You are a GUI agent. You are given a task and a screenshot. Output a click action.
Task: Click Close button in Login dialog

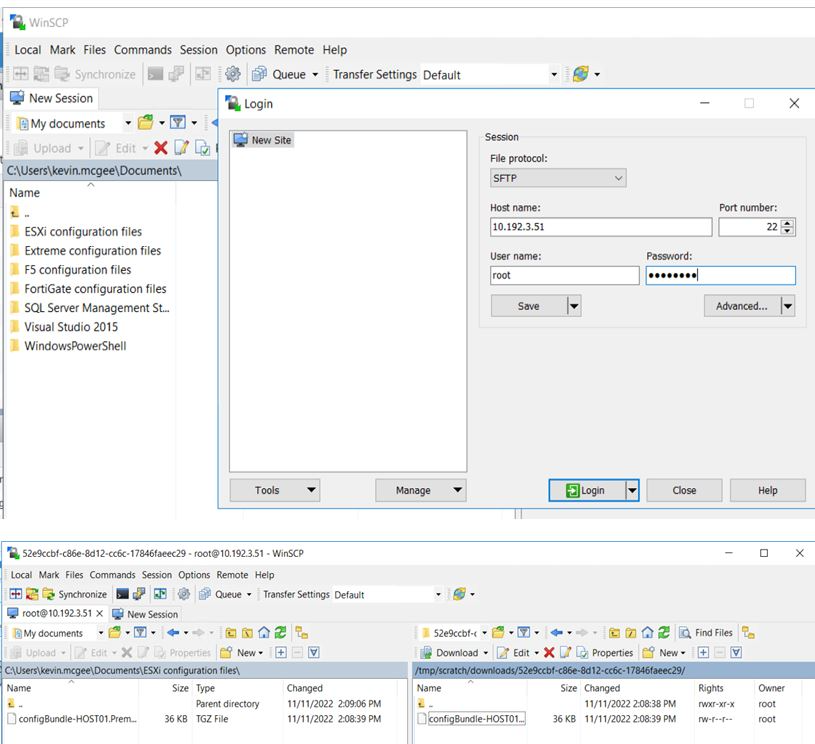684,490
